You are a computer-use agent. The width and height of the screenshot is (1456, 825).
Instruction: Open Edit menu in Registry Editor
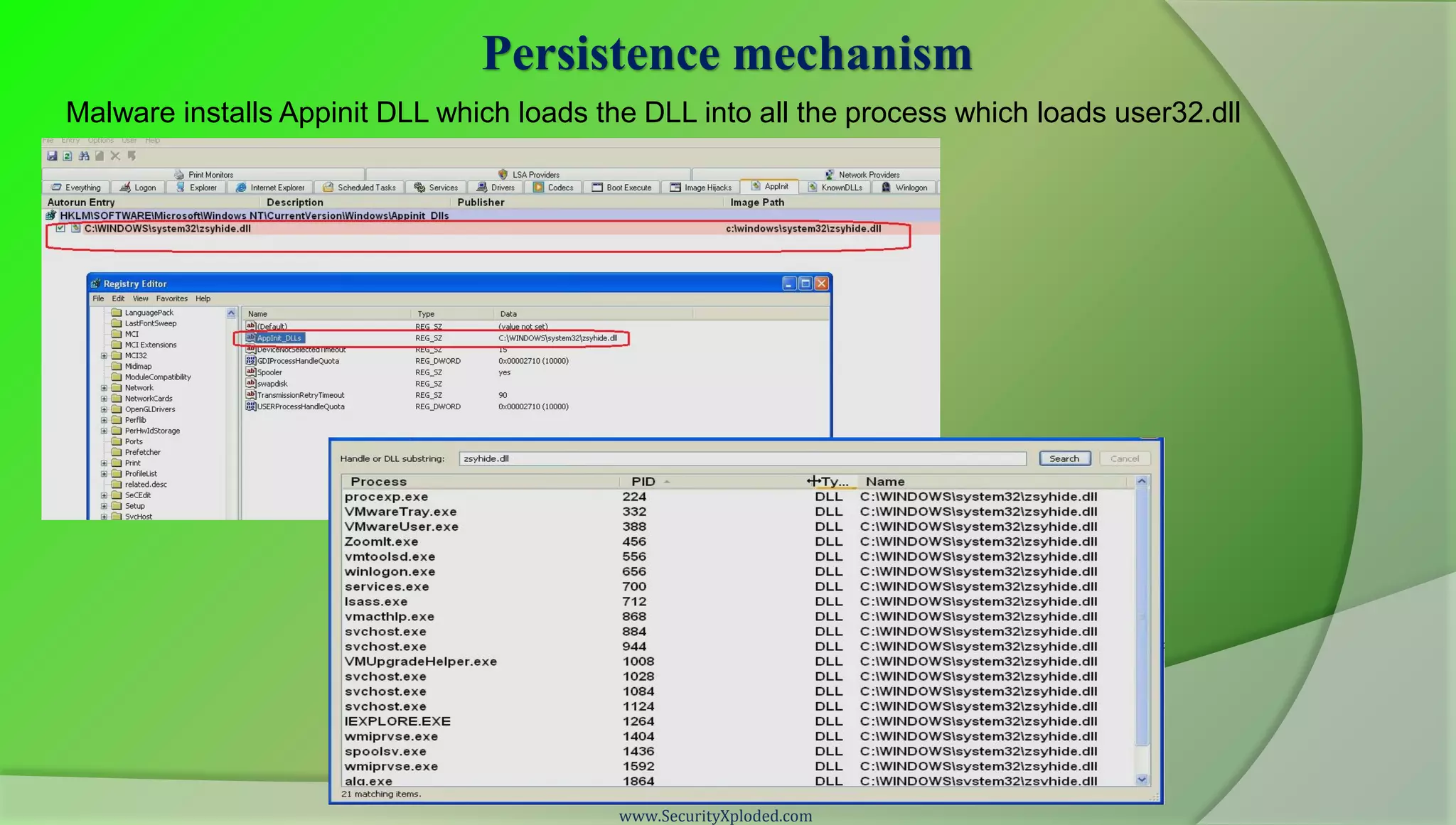pos(118,298)
